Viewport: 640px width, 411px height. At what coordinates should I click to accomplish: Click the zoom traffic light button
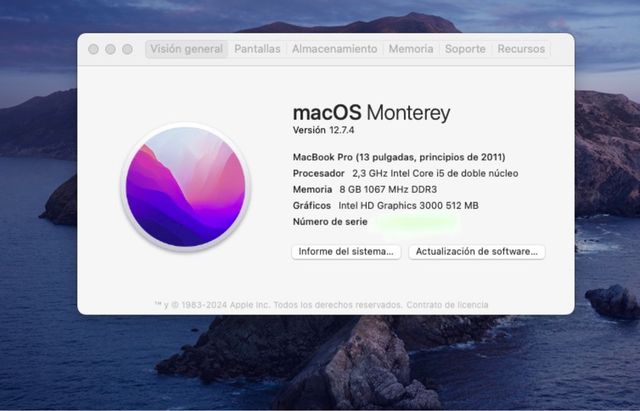(x=127, y=49)
